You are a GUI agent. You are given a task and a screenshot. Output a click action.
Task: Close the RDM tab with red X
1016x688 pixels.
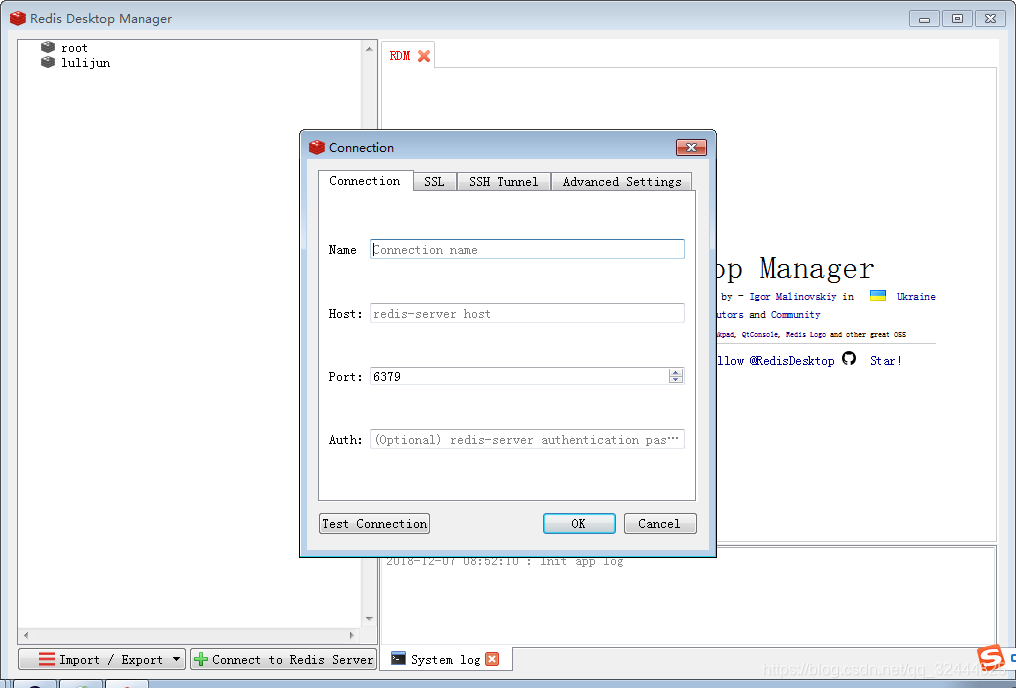click(x=424, y=56)
